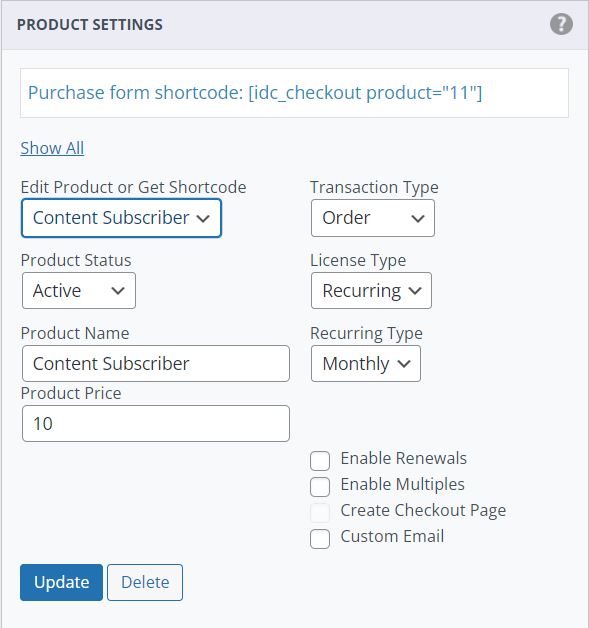Open the Product Status dropdown
The height and width of the screenshot is (628, 589).
pos(79,290)
